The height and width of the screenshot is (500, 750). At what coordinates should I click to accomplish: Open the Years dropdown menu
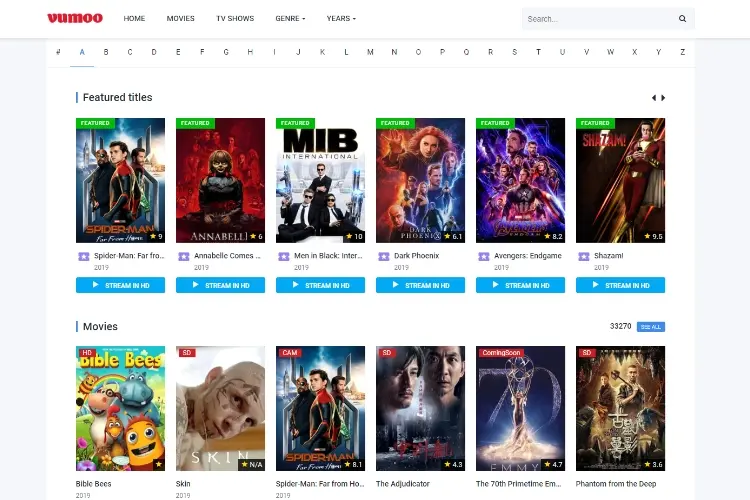pyautogui.click(x=341, y=19)
